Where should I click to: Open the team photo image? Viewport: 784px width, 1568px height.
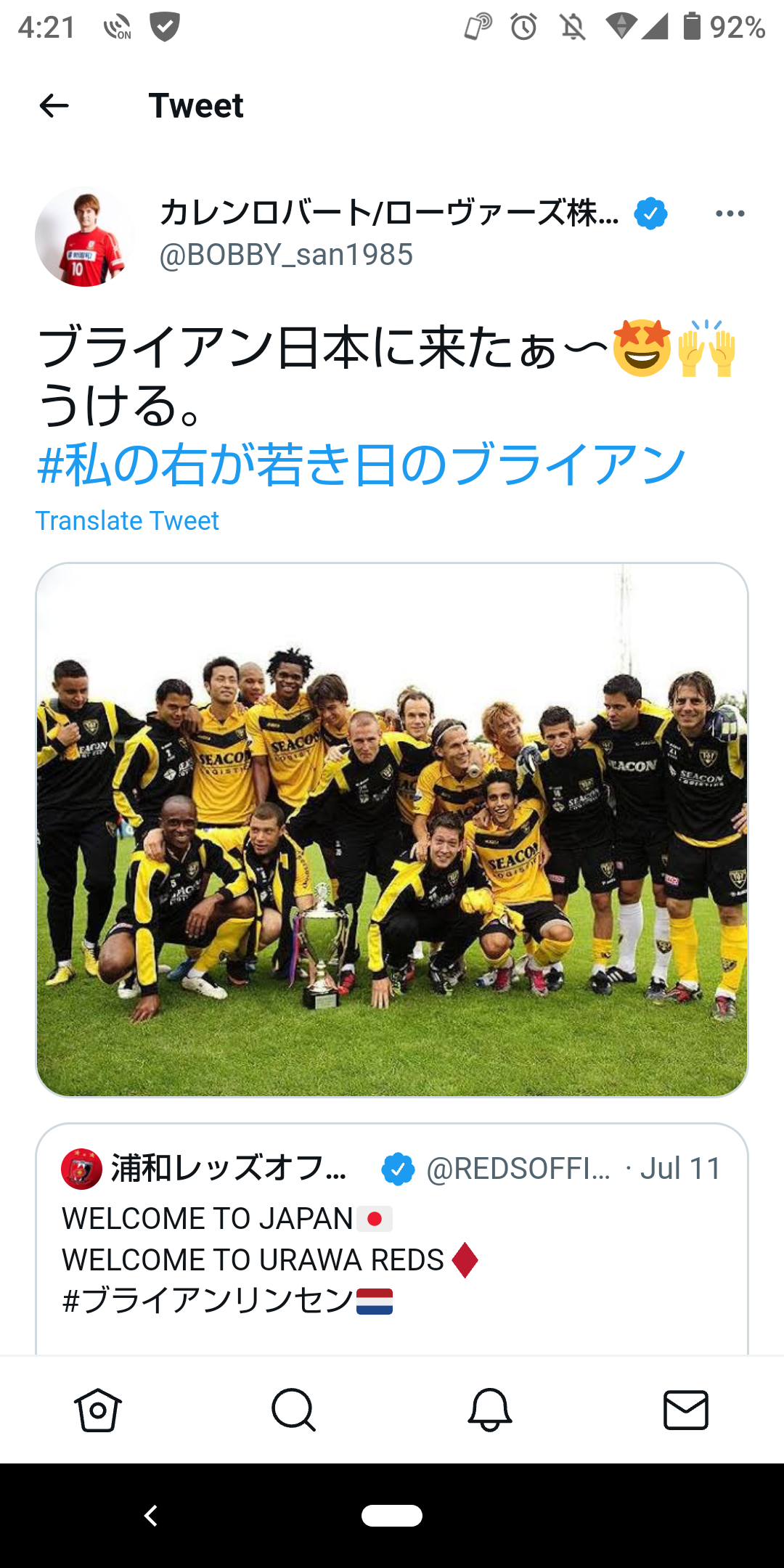coord(392,829)
